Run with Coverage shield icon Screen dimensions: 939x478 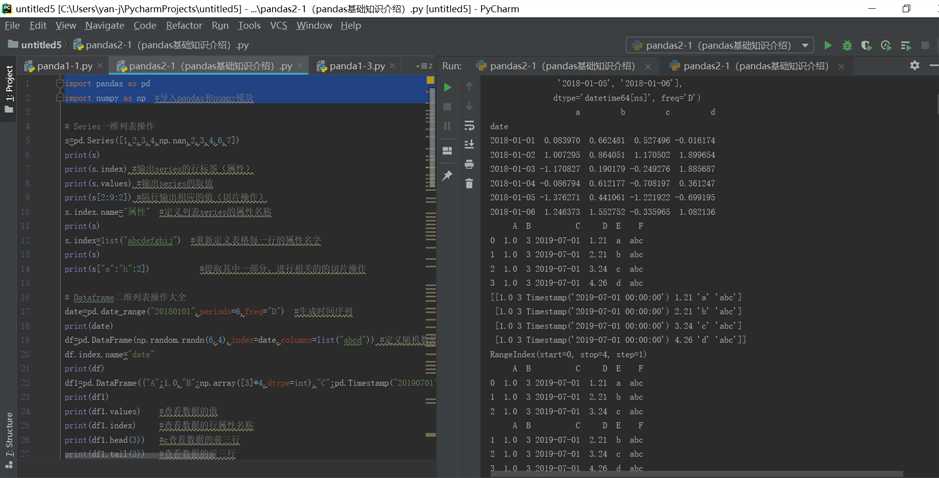pyautogui.click(x=866, y=45)
